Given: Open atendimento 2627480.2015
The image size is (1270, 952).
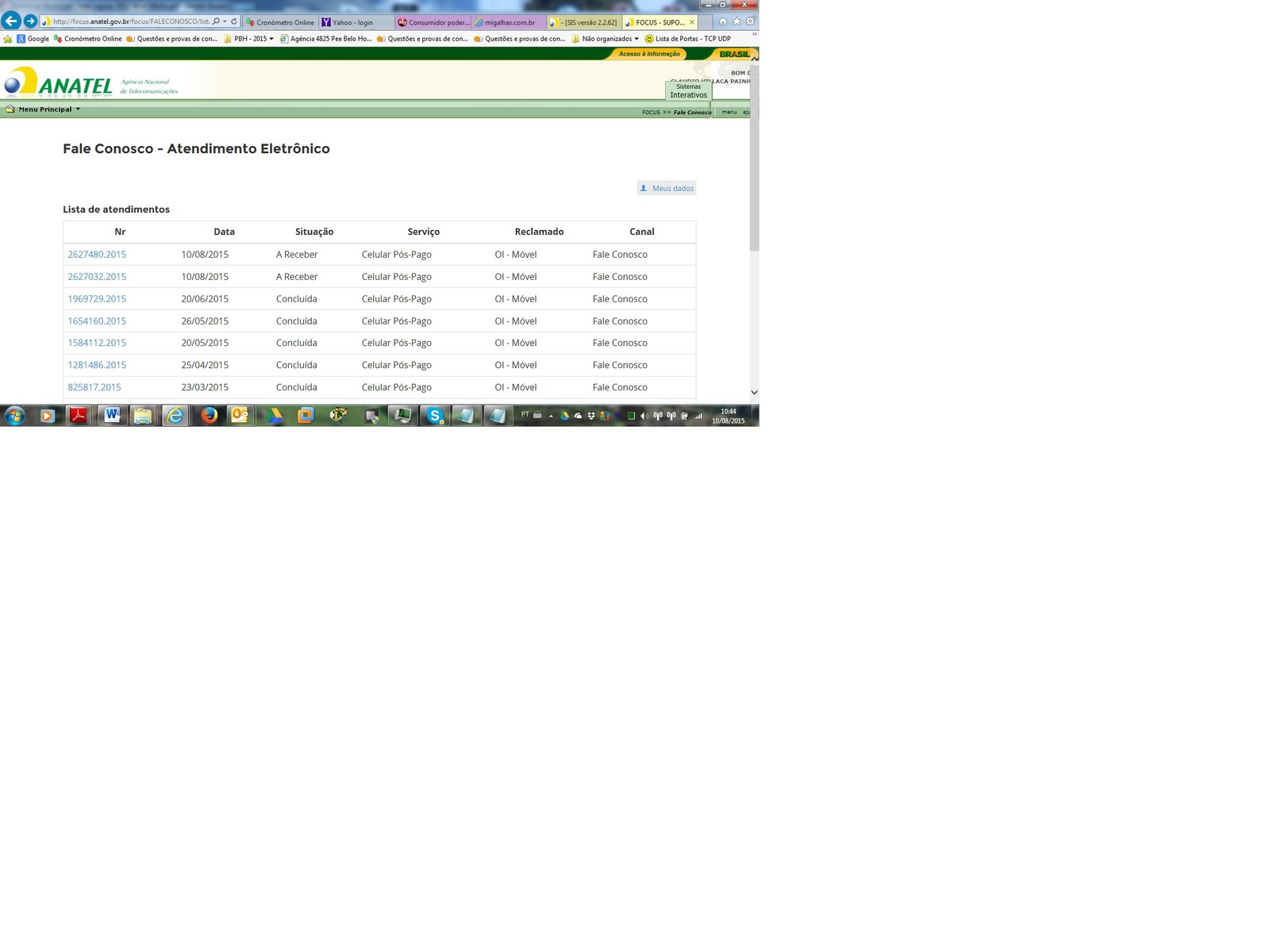Looking at the screenshot, I should [x=97, y=255].
